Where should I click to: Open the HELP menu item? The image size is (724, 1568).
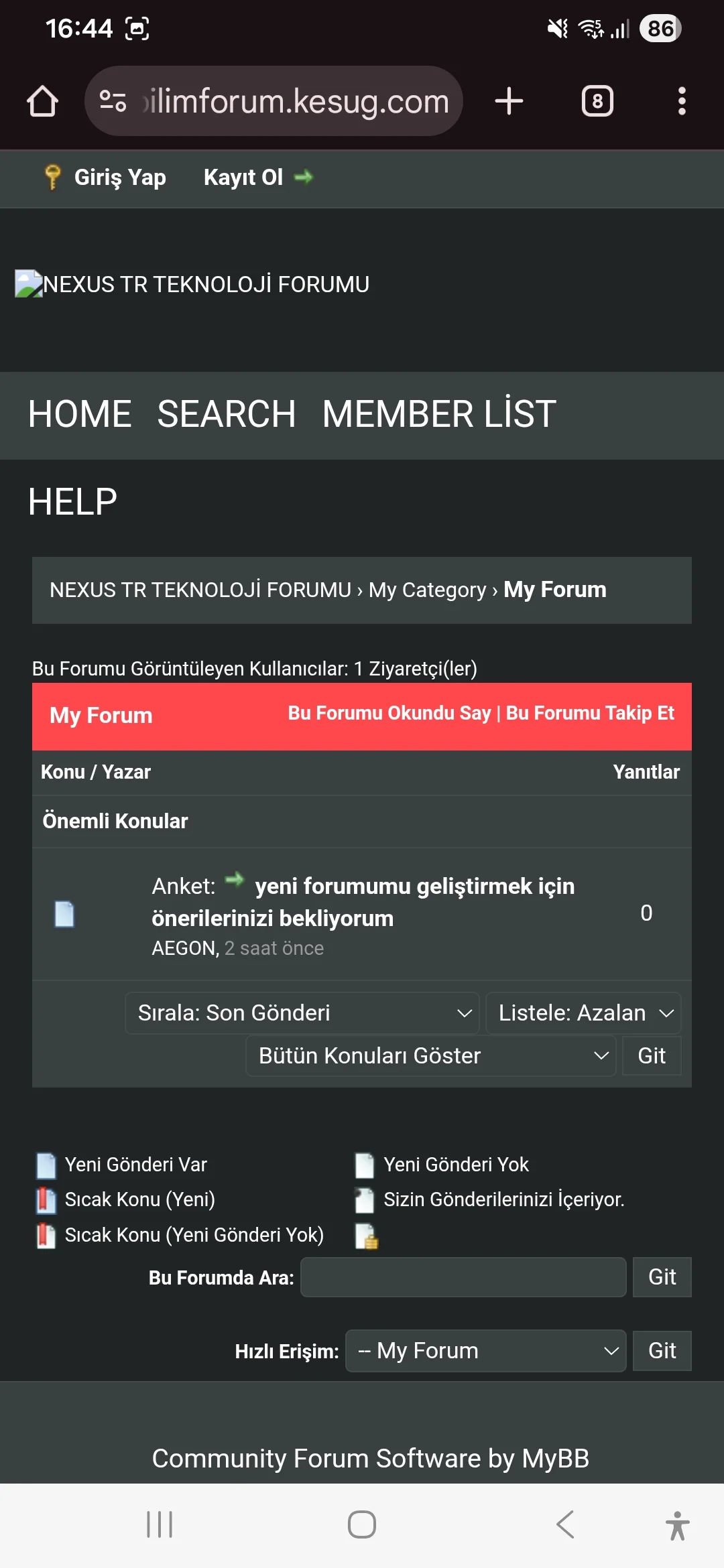pyautogui.click(x=72, y=502)
